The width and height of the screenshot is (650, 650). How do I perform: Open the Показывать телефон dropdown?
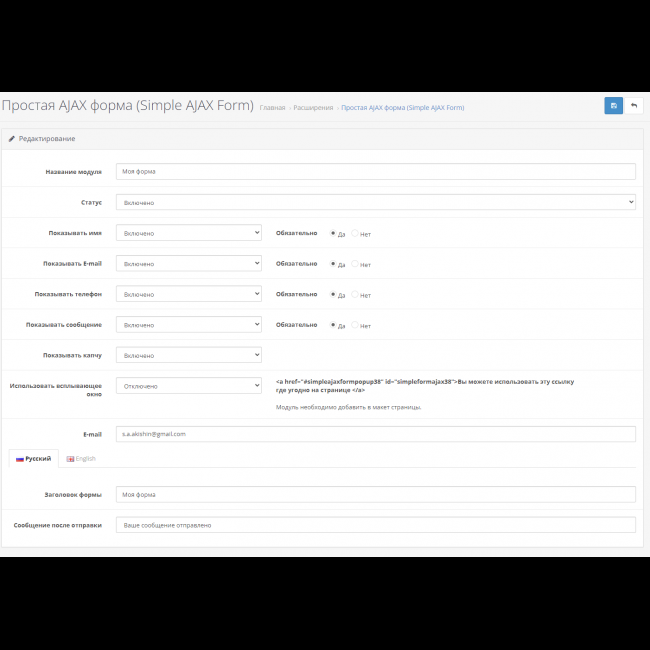[x=188, y=294]
